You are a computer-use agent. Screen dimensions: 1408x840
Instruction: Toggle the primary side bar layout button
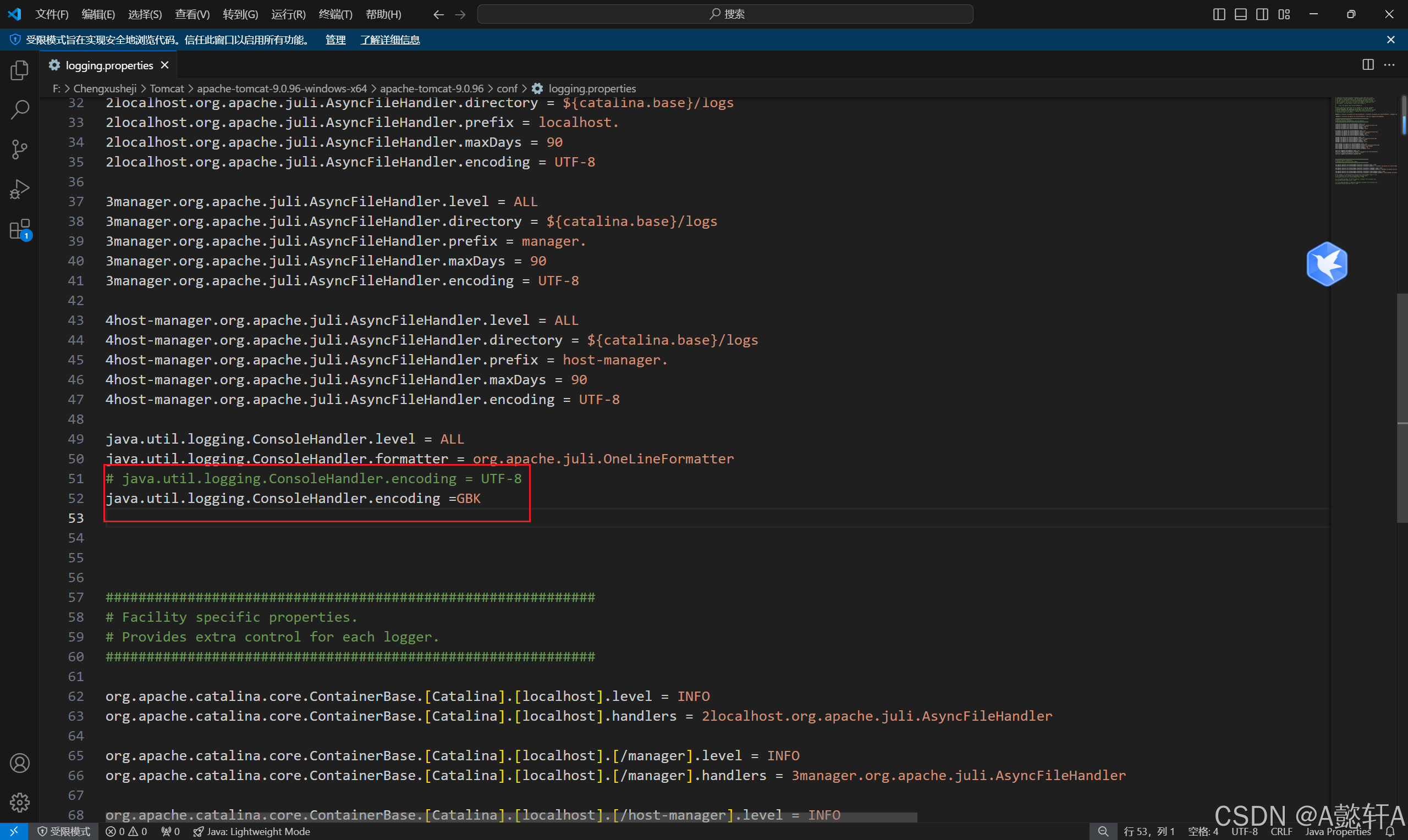click(1219, 14)
